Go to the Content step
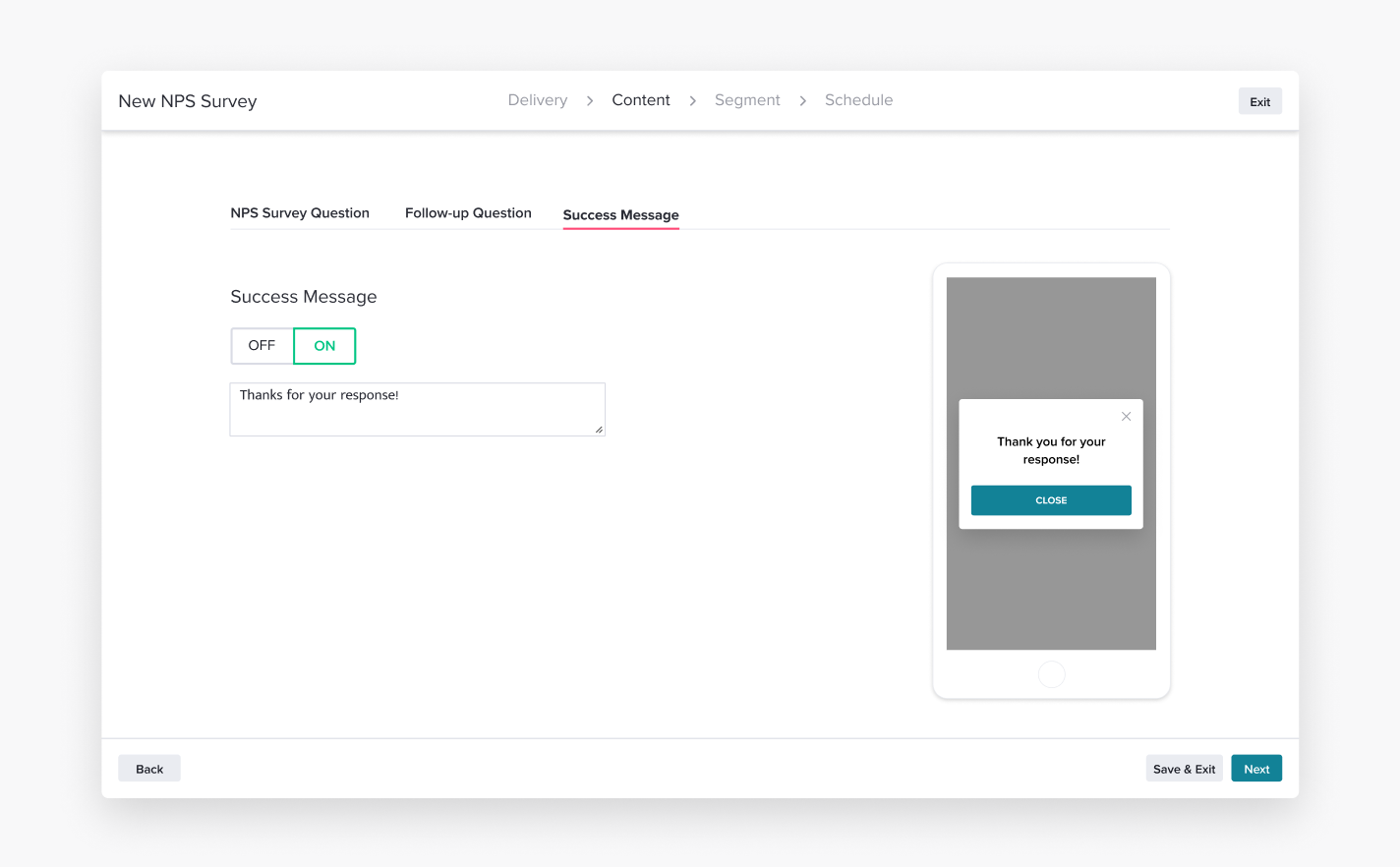Viewport: 1400px width, 867px height. [x=641, y=100]
